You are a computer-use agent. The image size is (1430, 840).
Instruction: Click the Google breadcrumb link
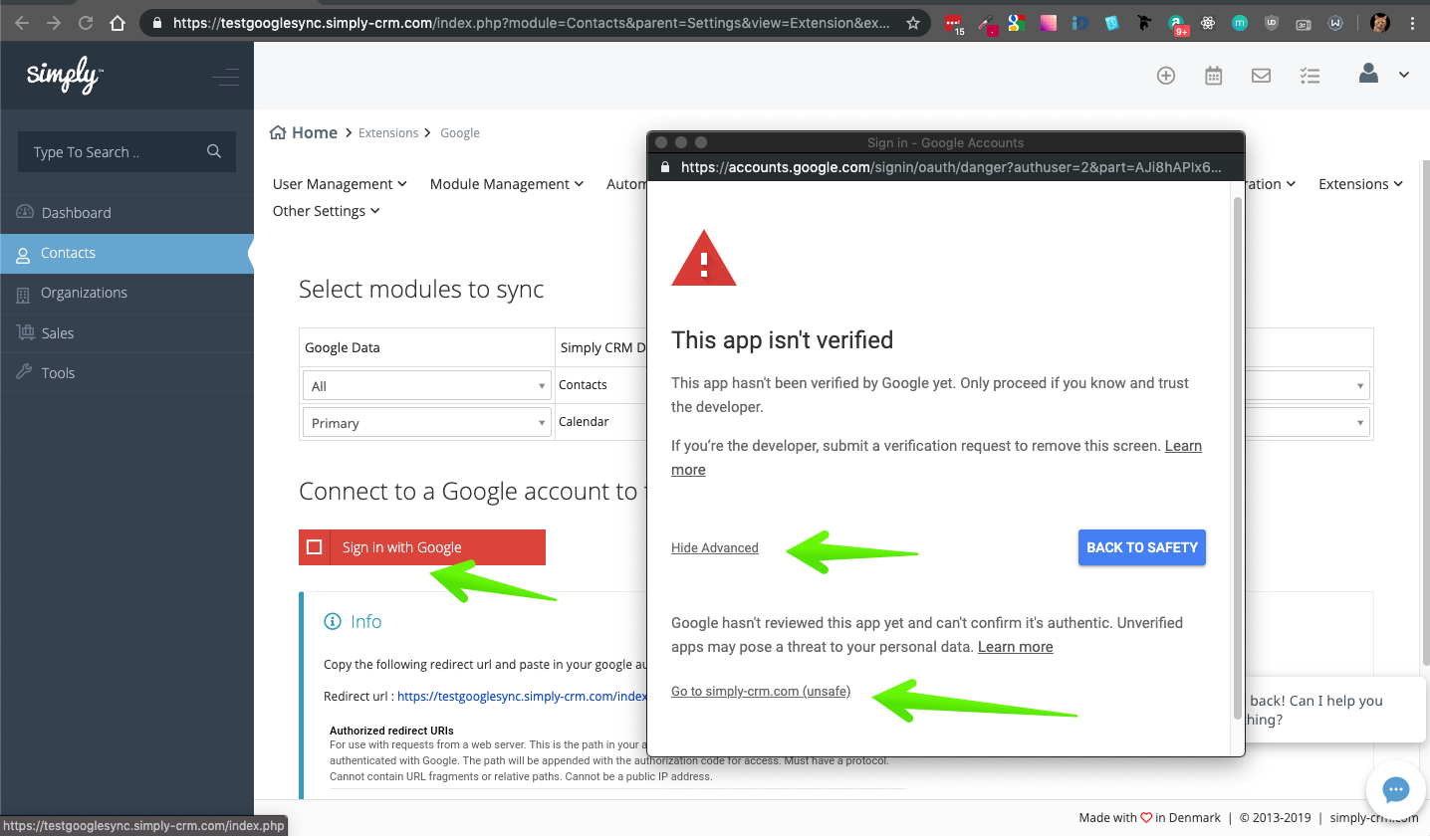(x=460, y=133)
